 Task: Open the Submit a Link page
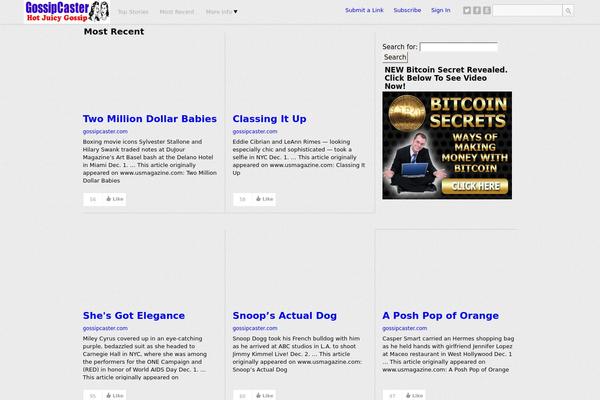(x=364, y=10)
